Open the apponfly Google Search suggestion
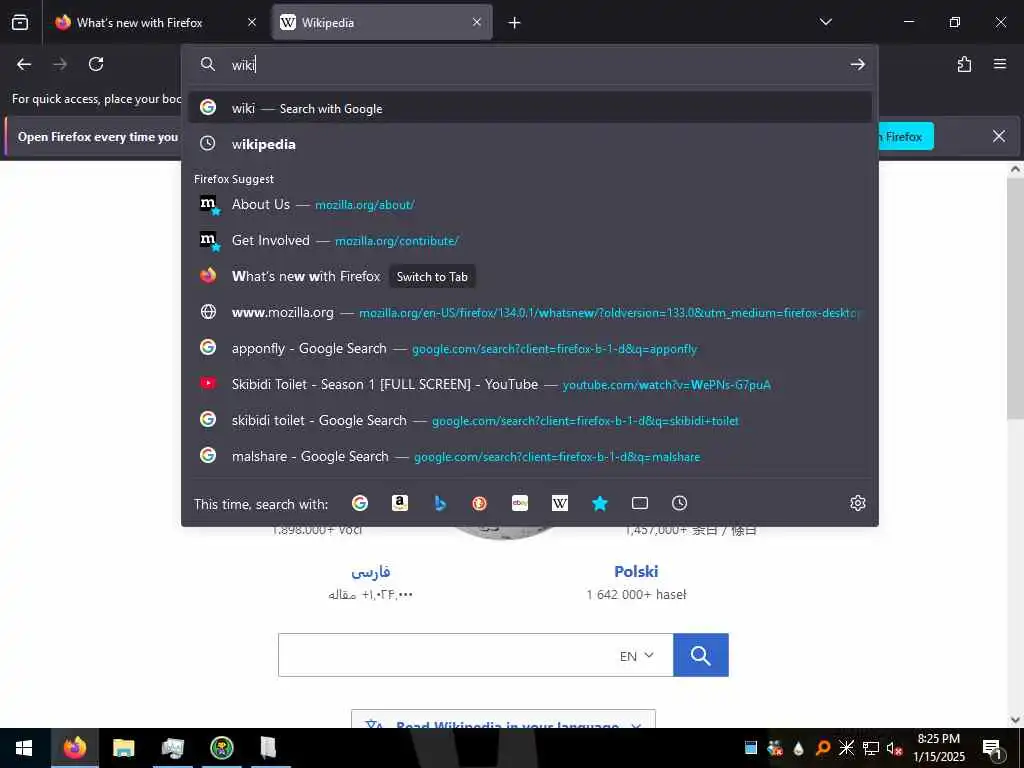1024x768 pixels. (x=530, y=348)
